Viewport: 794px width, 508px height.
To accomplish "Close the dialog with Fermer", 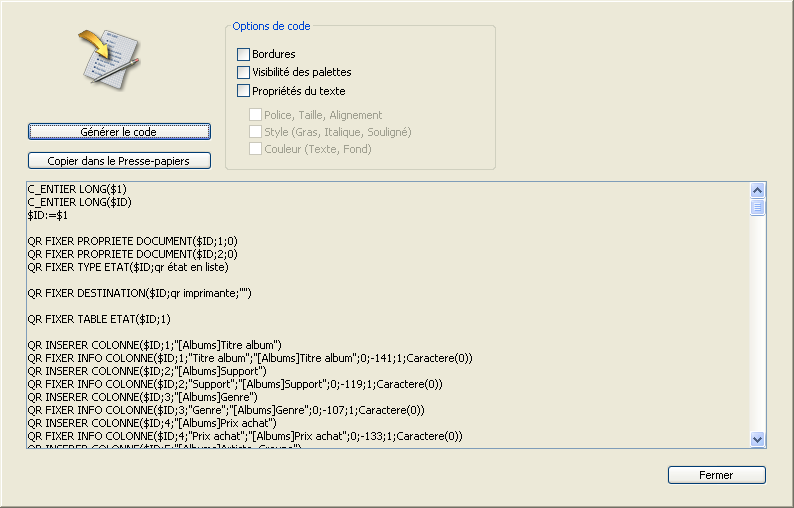I will click(x=716, y=475).
